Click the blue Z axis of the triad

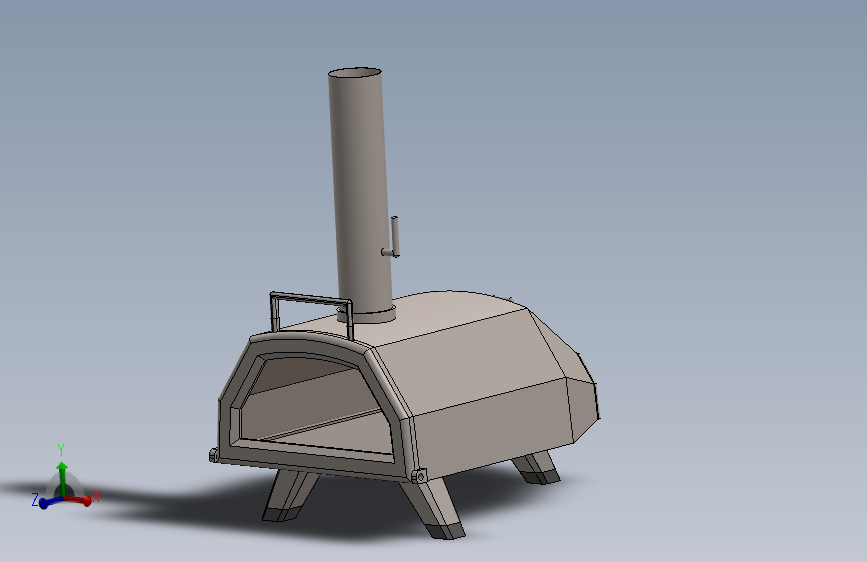(x=50, y=502)
